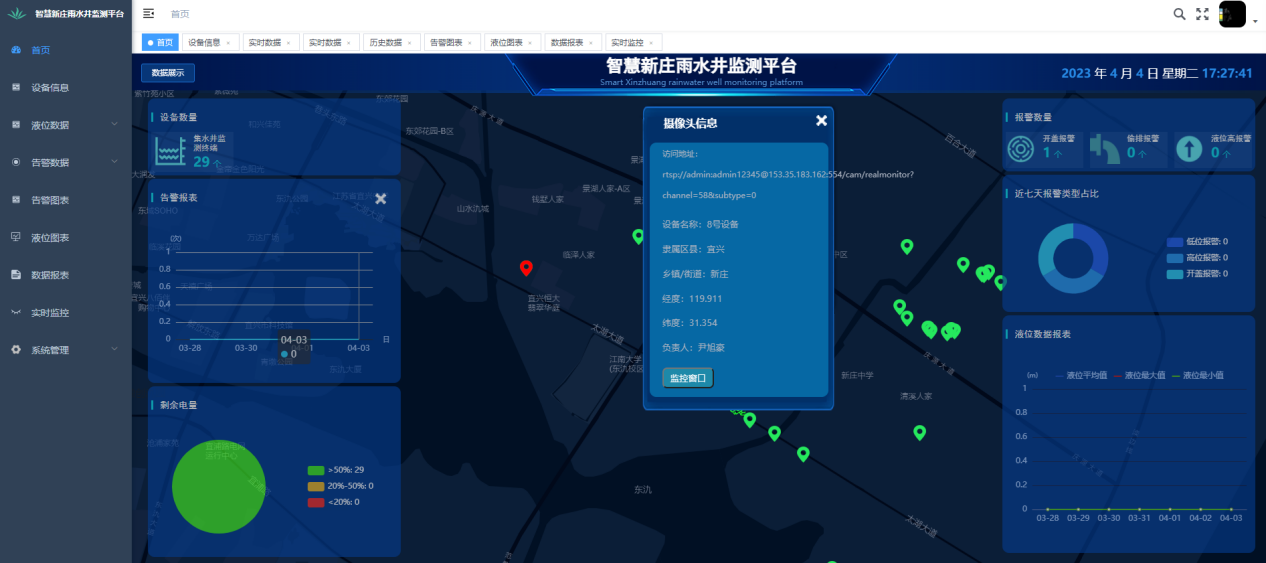The image size is (1266, 563).
Task: Close the 告警报表 panel with X
Action: 380,198
